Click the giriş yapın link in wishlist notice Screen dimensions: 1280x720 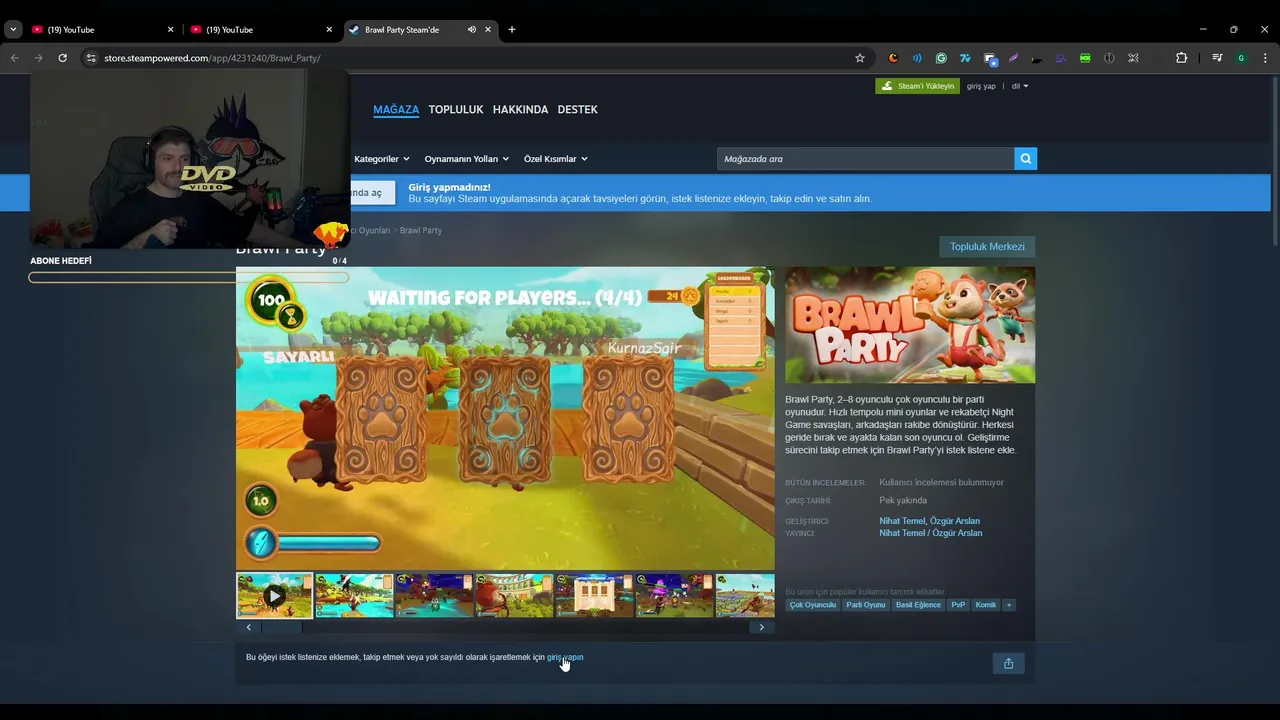565,657
